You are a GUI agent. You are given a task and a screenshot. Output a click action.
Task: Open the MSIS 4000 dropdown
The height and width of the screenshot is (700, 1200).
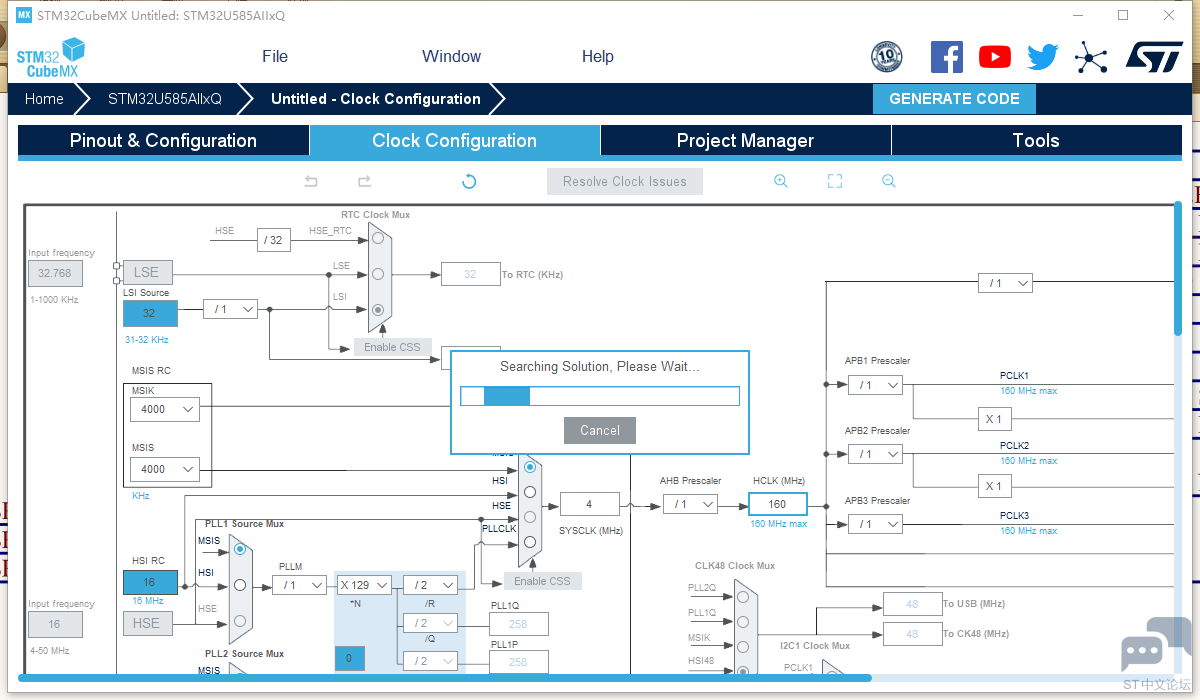pos(164,468)
